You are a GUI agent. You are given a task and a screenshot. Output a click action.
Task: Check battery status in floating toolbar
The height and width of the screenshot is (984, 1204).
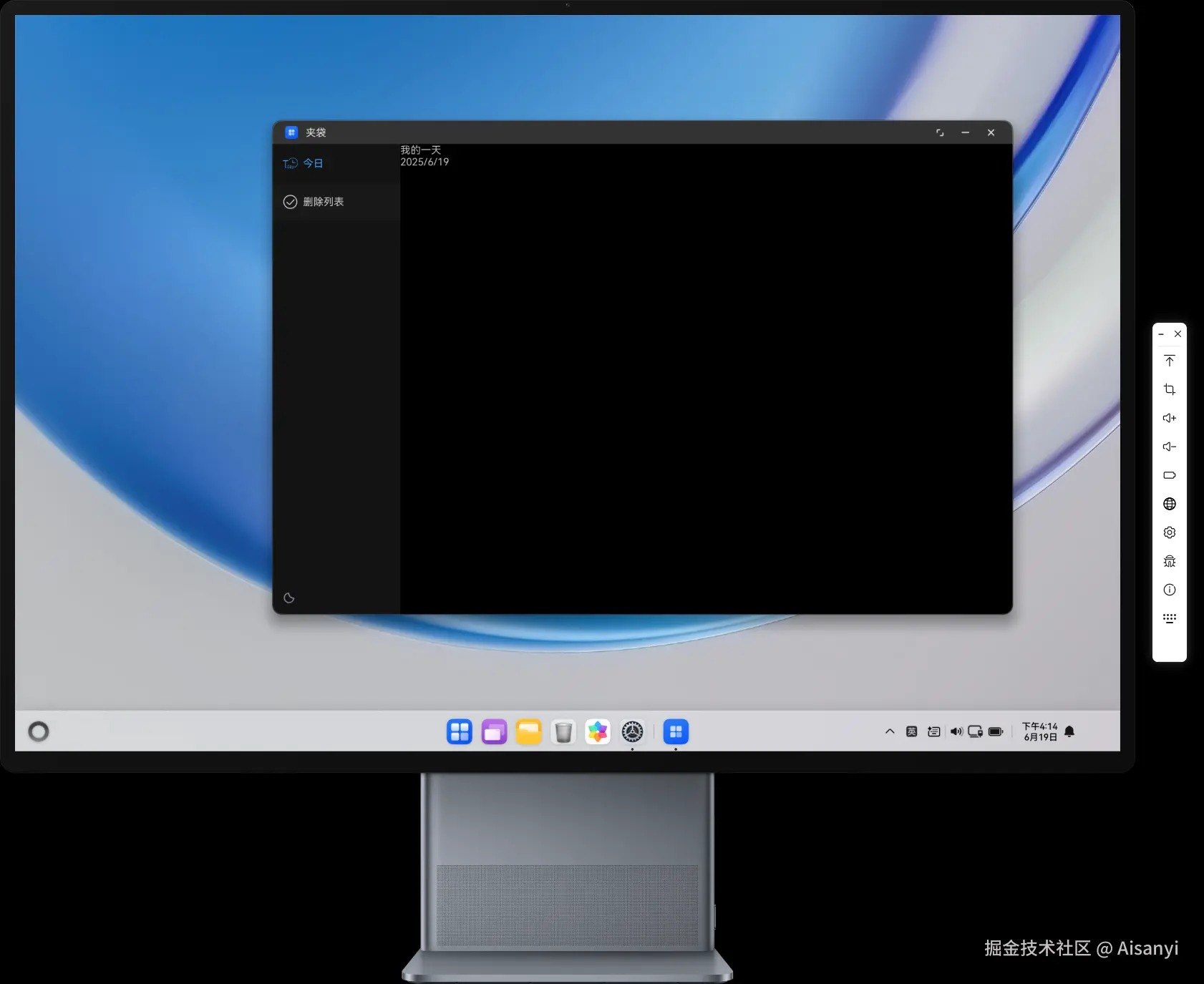pyautogui.click(x=1170, y=474)
